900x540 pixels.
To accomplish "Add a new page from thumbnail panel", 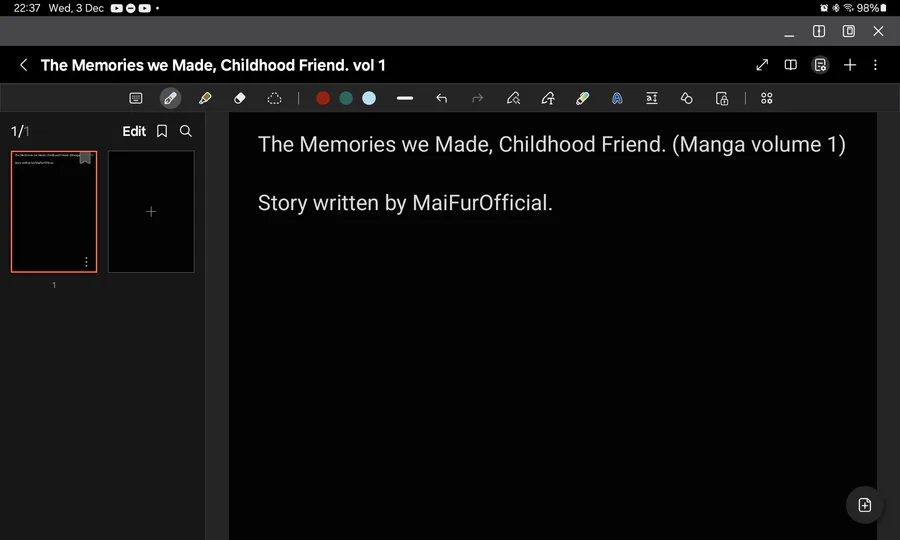I will [151, 212].
